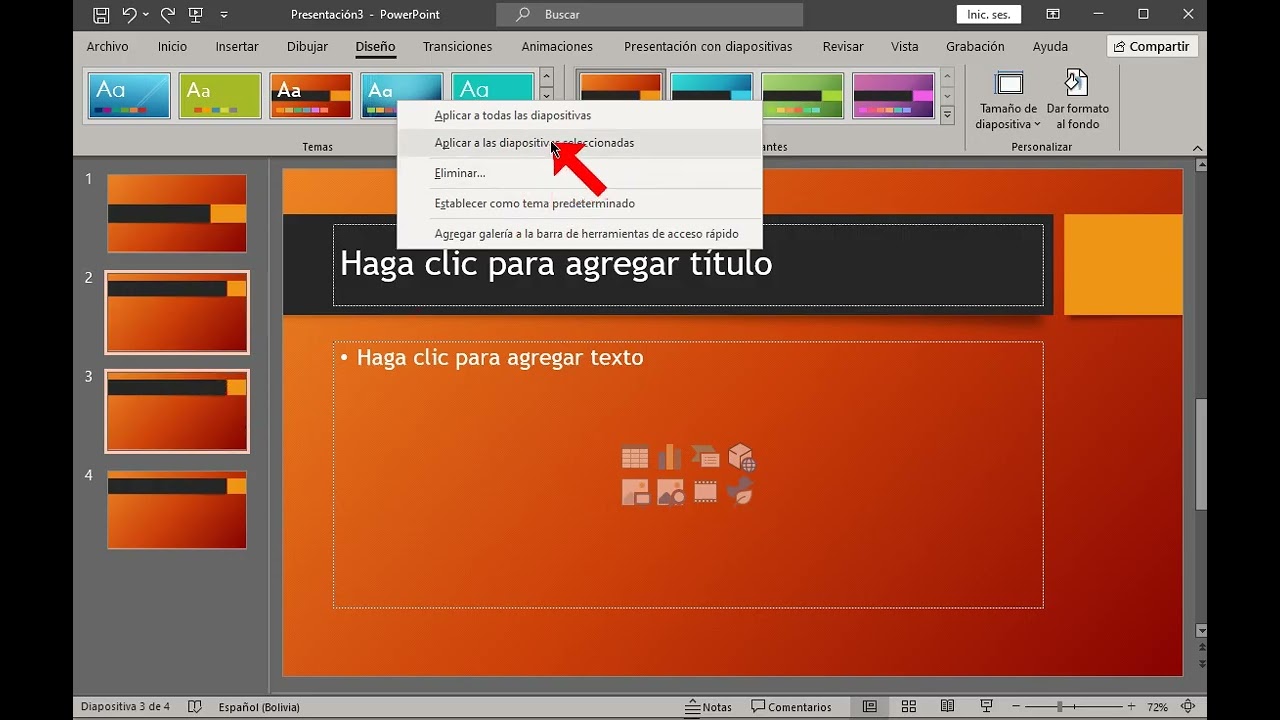Open Tamaño de diapositiva menu

(x=1009, y=101)
